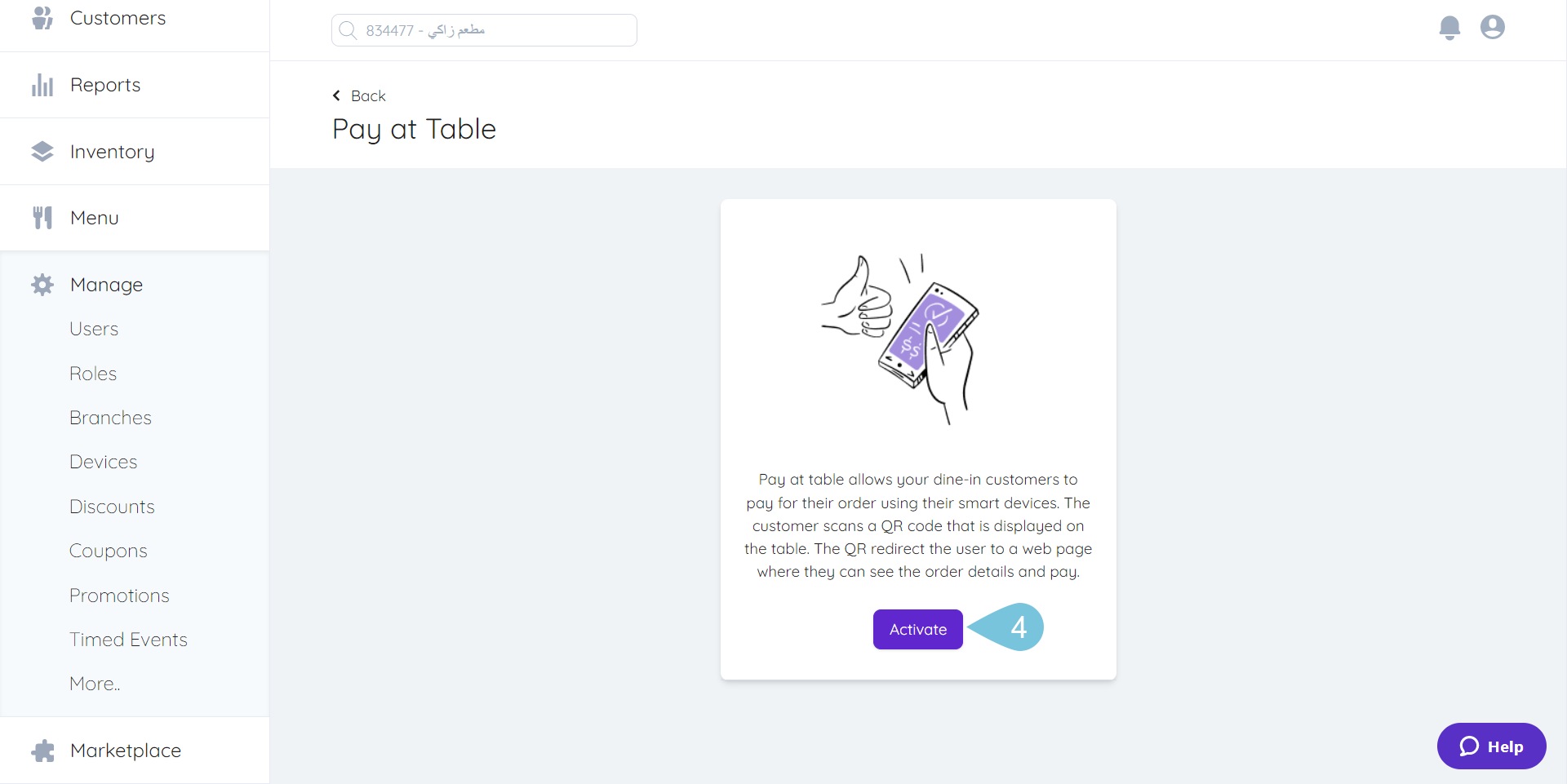
Task: Open the Help chat button
Action: point(1492,746)
